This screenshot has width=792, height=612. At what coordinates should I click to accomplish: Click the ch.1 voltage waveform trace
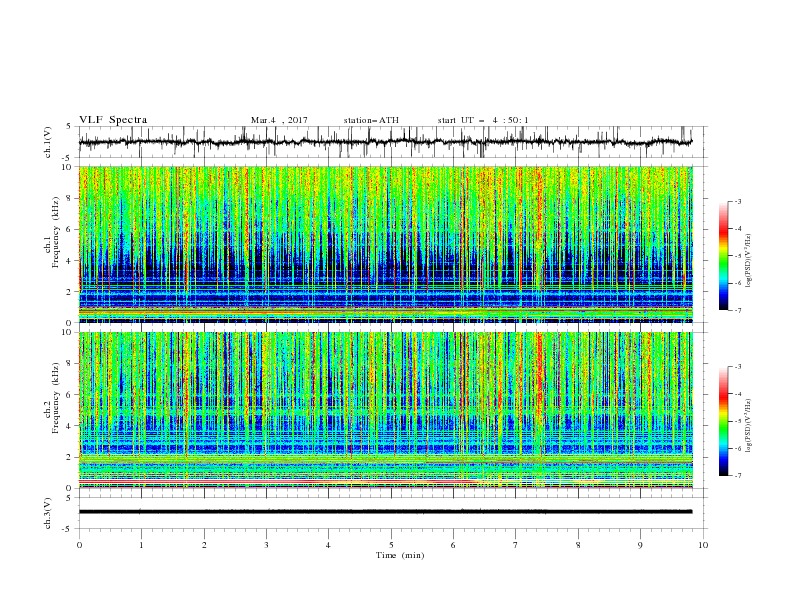tap(385, 142)
